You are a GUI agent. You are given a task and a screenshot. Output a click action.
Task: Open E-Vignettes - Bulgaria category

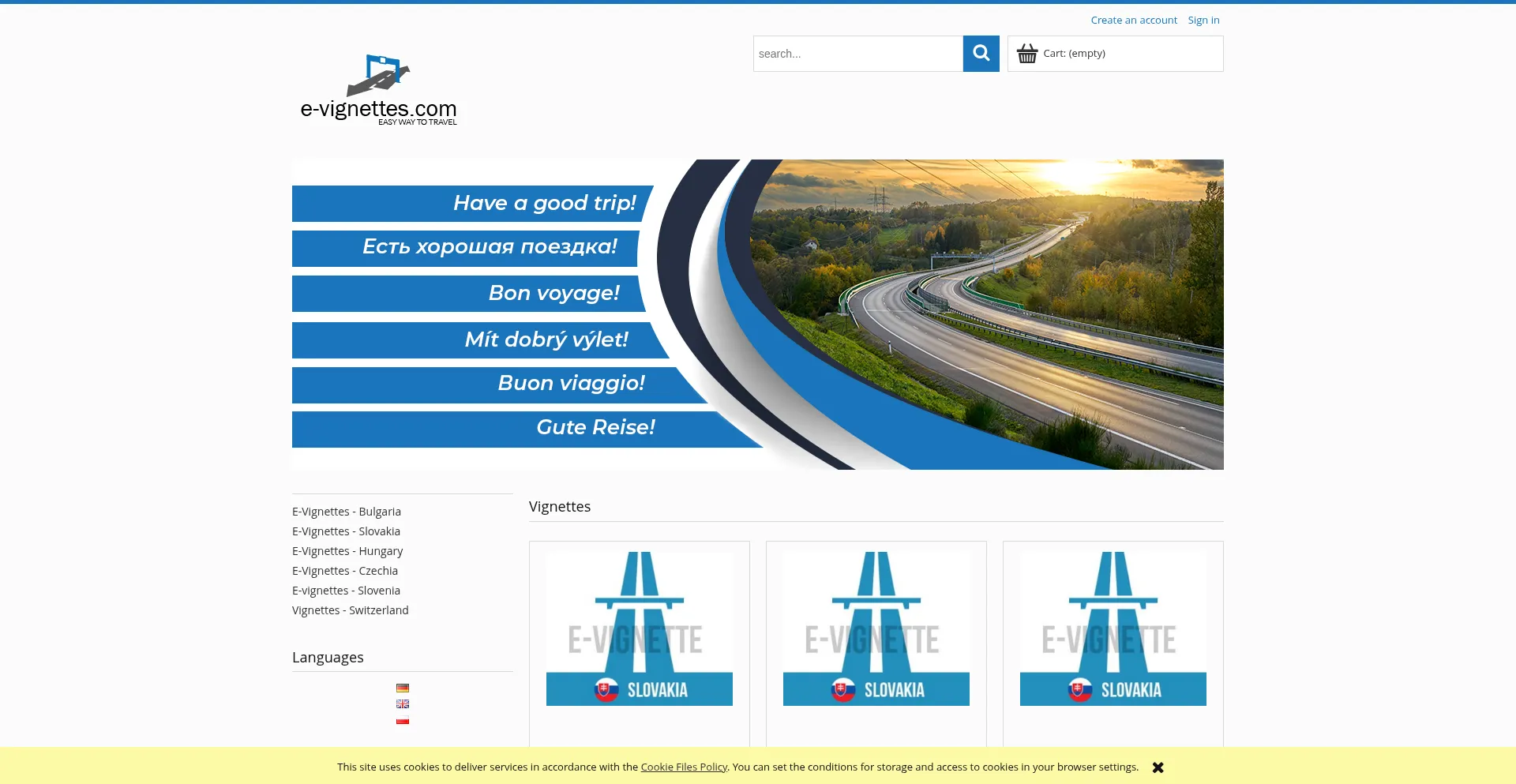(347, 512)
